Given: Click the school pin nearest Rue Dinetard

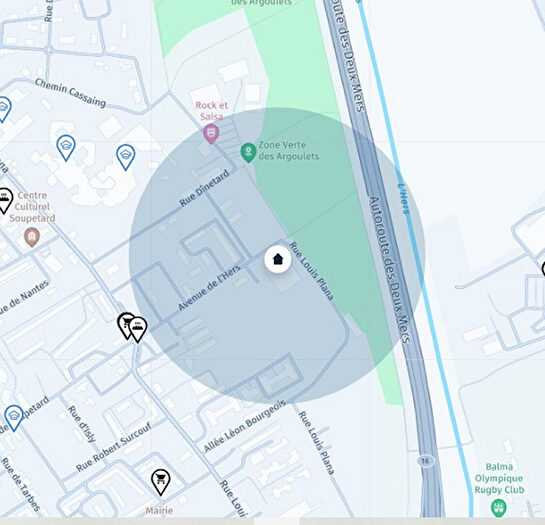Looking at the screenshot, I should coord(125,157).
